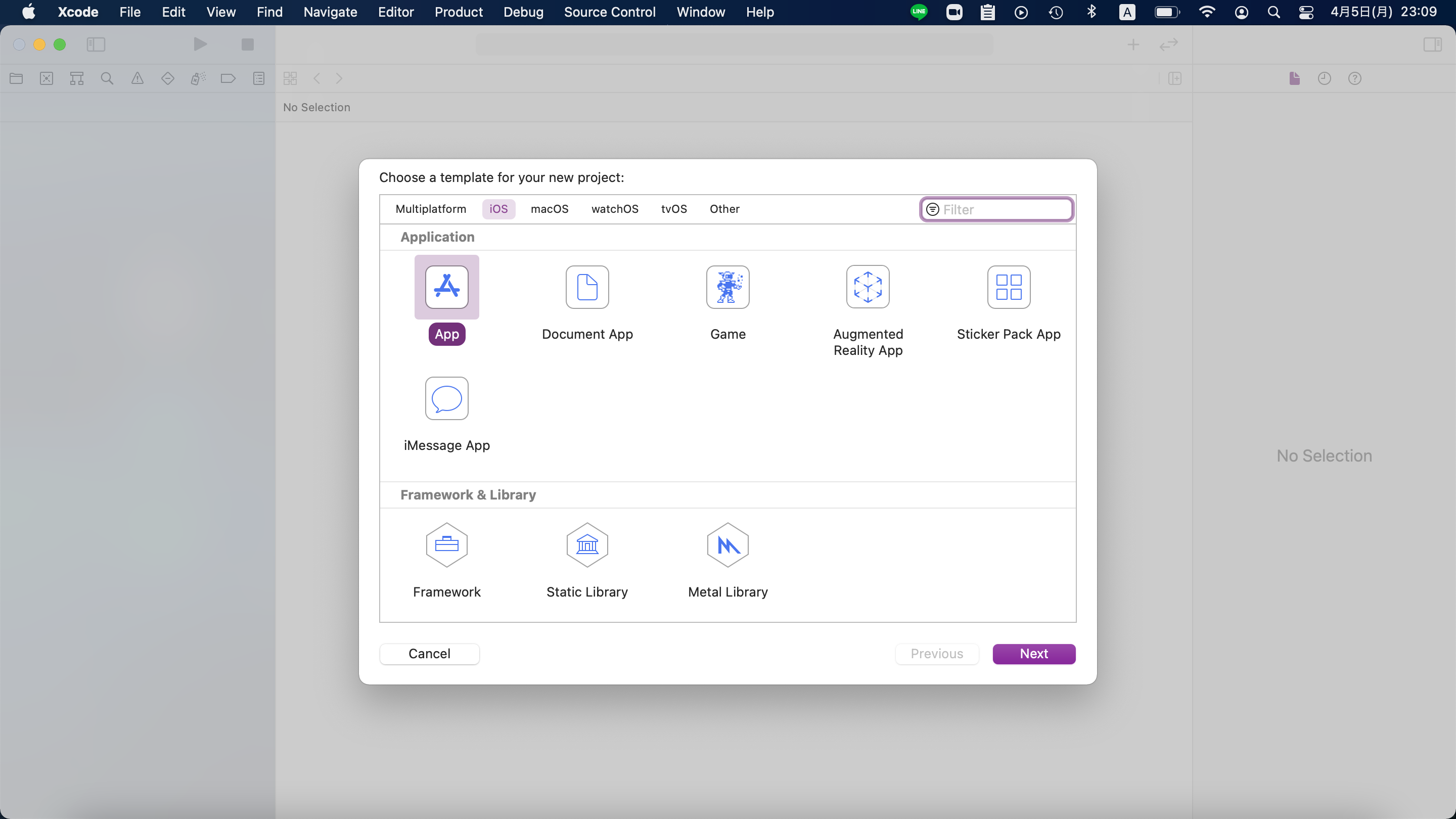Screen dimensions: 1456x819
Task: Select the iMessage App template
Action: (446, 398)
